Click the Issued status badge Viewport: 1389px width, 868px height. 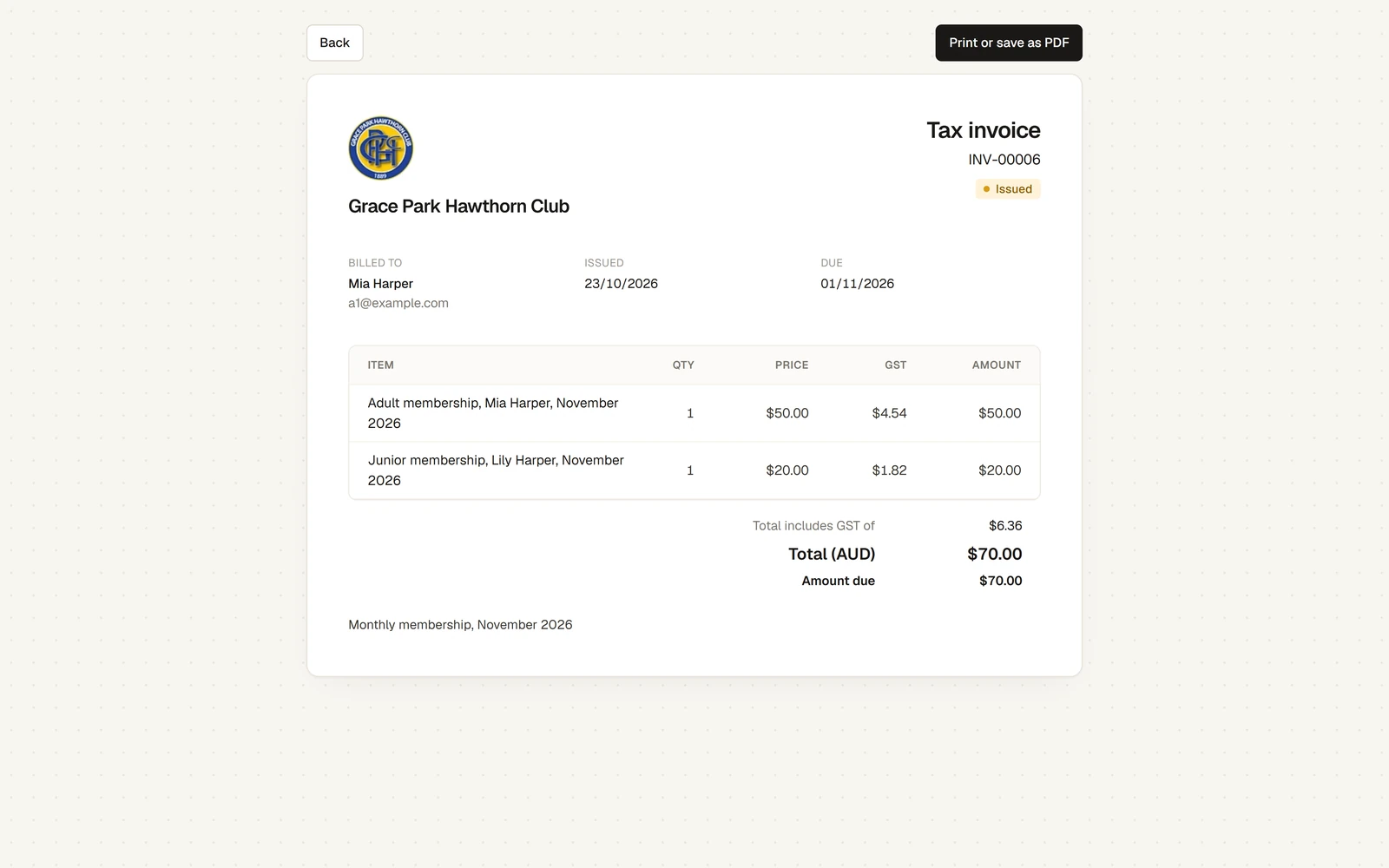1008,189
